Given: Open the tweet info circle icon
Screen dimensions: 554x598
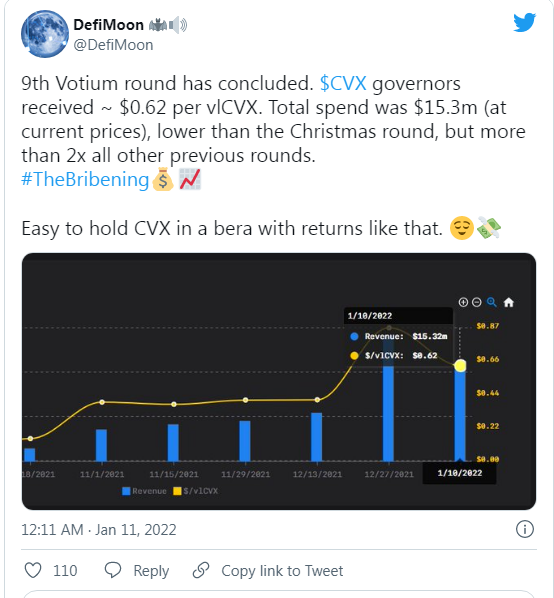Looking at the screenshot, I should coord(525,529).
